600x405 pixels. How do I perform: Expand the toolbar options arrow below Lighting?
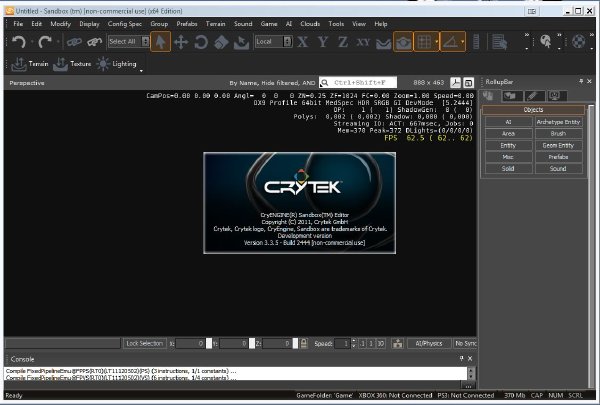tap(141, 71)
